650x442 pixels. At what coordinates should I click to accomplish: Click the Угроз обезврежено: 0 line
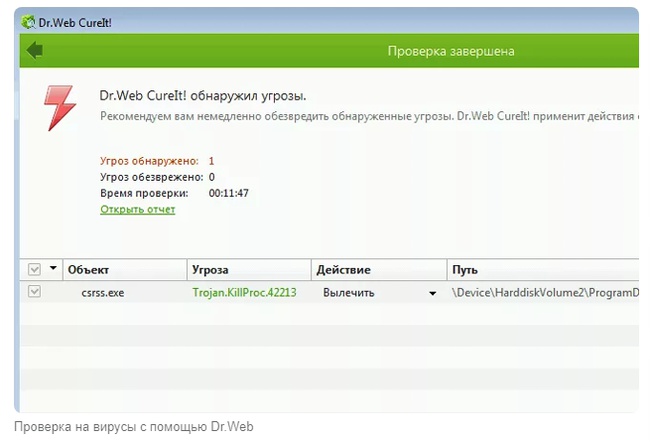tap(158, 177)
